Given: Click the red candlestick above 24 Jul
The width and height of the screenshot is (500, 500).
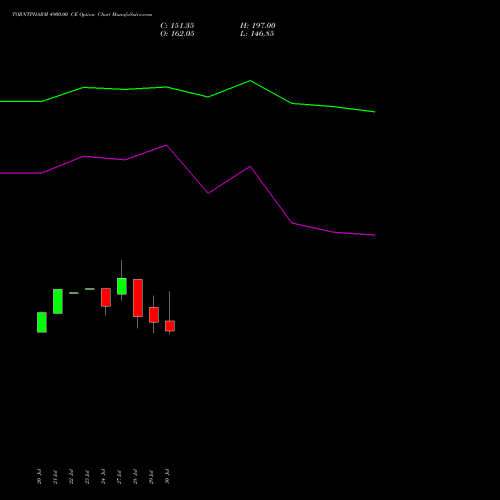Looking at the screenshot, I should [106, 297].
